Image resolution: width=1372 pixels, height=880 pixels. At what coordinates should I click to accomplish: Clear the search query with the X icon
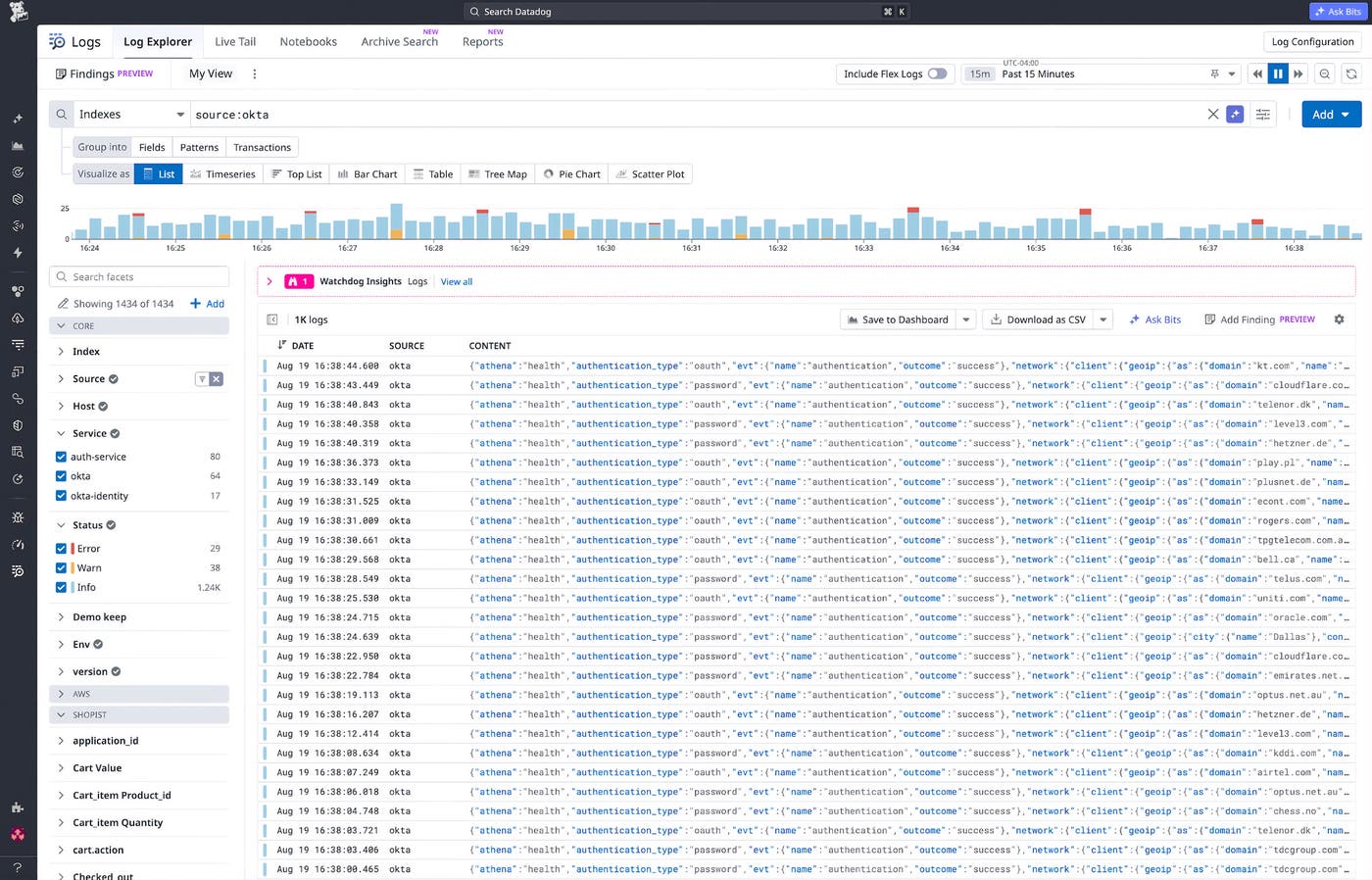coord(1213,115)
